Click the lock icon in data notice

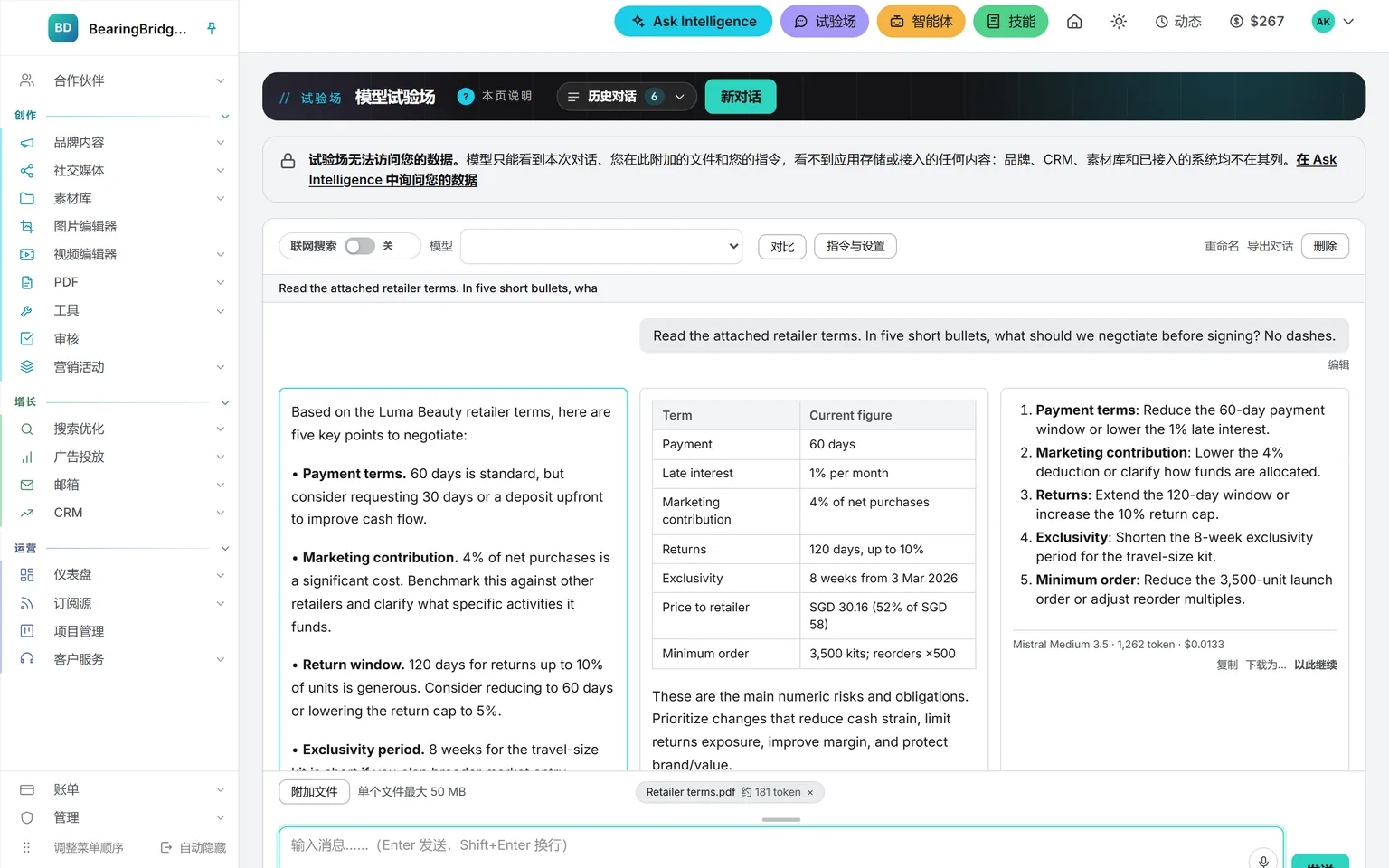[x=288, y=161]
